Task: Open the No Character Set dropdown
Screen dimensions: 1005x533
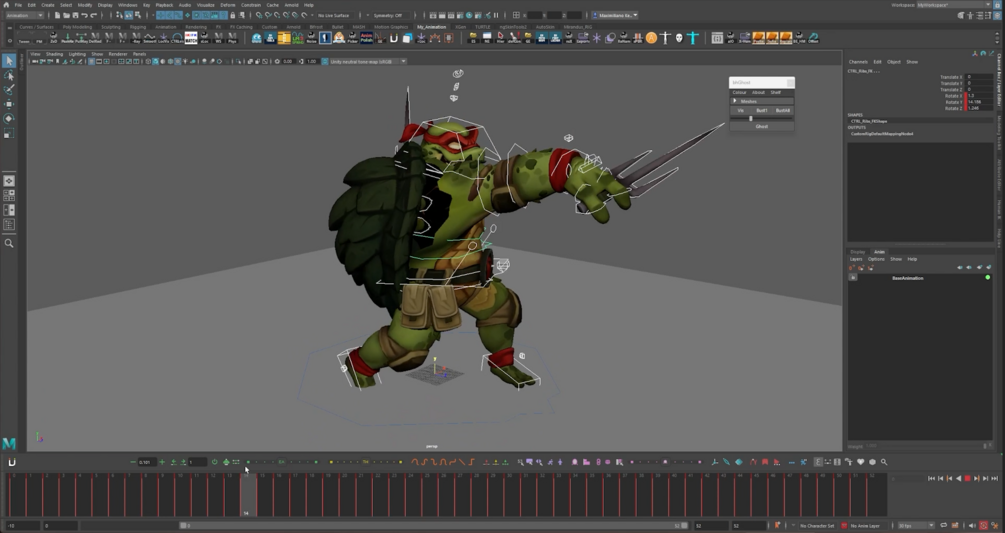Action: 817,525
